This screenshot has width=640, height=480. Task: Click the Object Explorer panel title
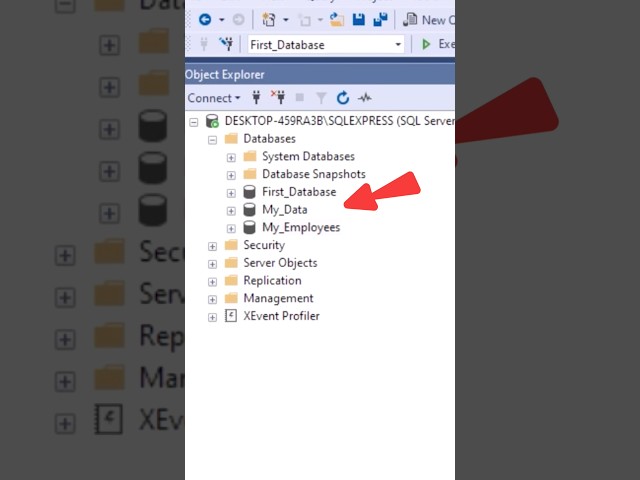click(224, 75)
